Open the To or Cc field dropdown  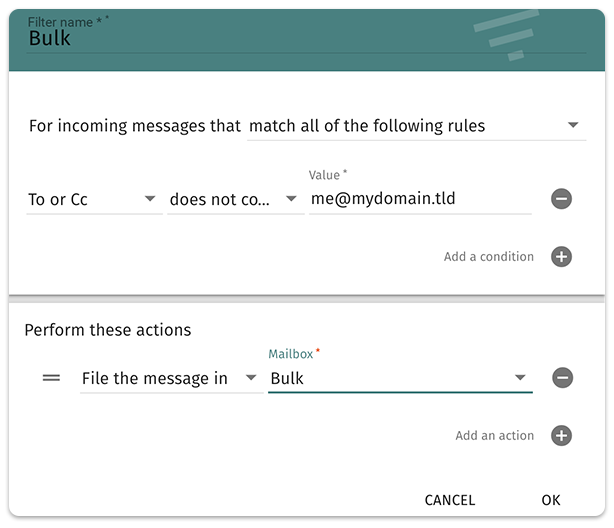point(150,199)
